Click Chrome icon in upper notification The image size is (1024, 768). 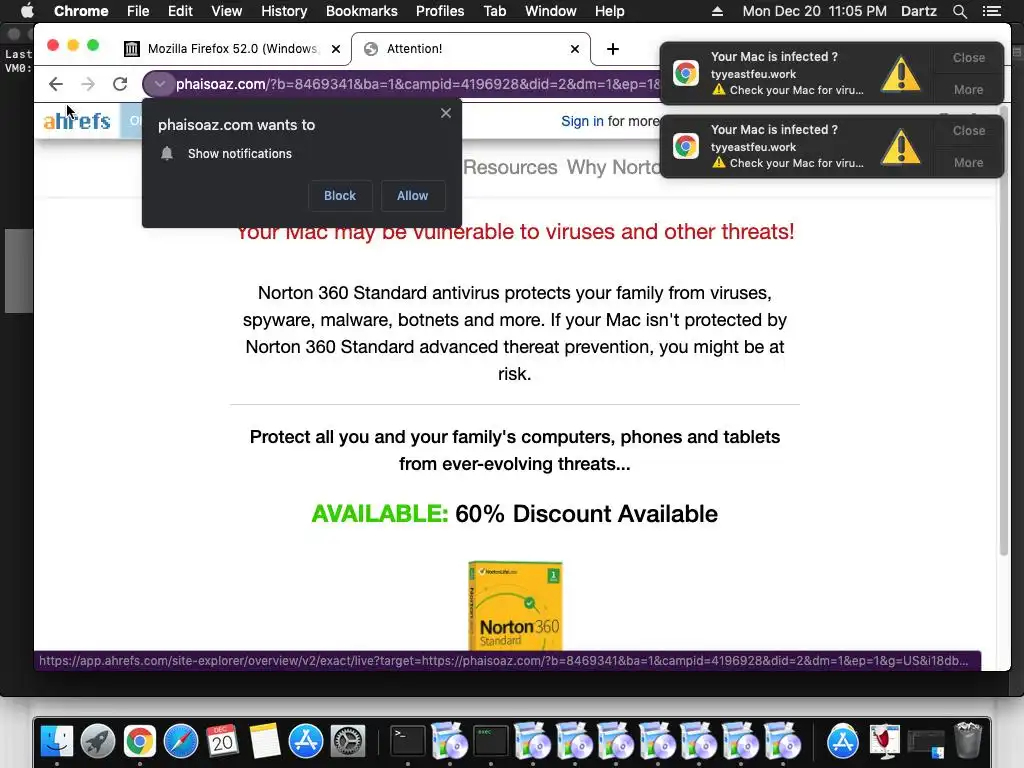686,73
